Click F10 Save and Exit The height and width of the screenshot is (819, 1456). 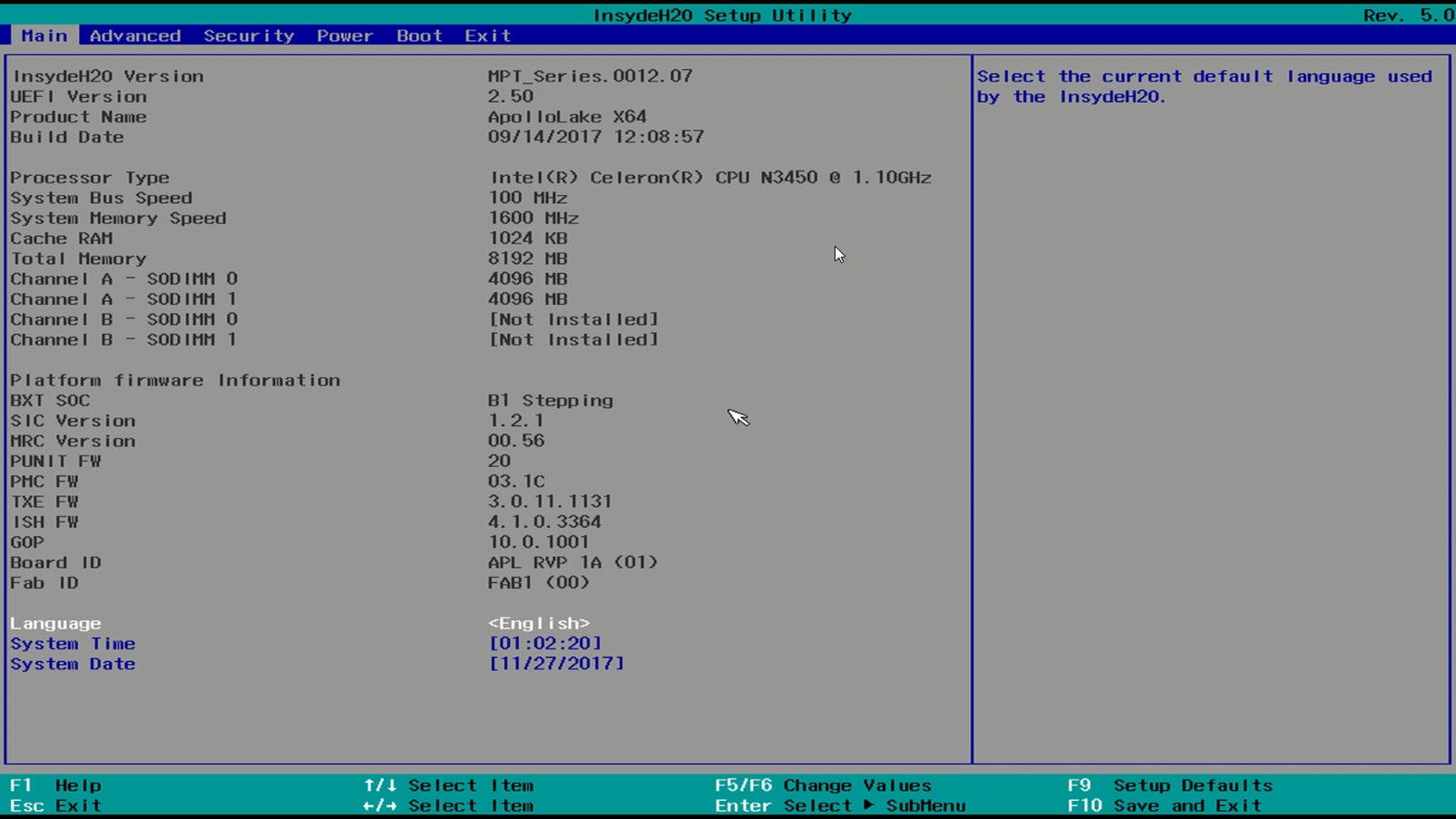tap(1165, 805)
